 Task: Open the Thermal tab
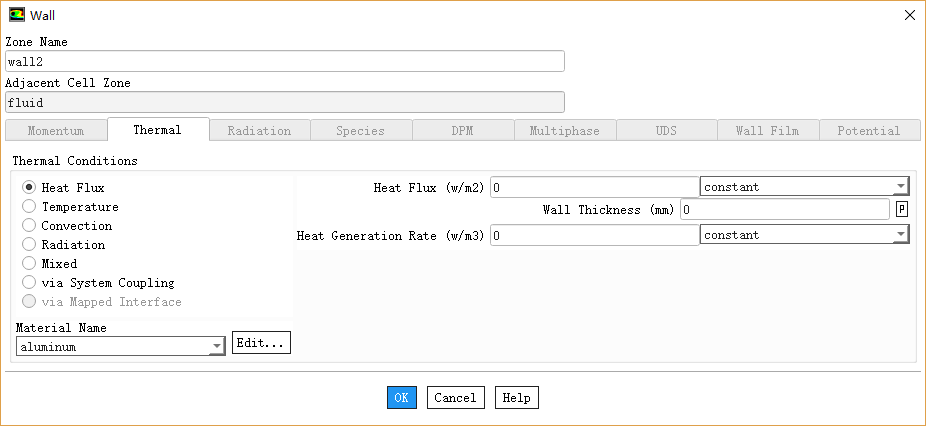pyautogui.click(x=157, y=130)
